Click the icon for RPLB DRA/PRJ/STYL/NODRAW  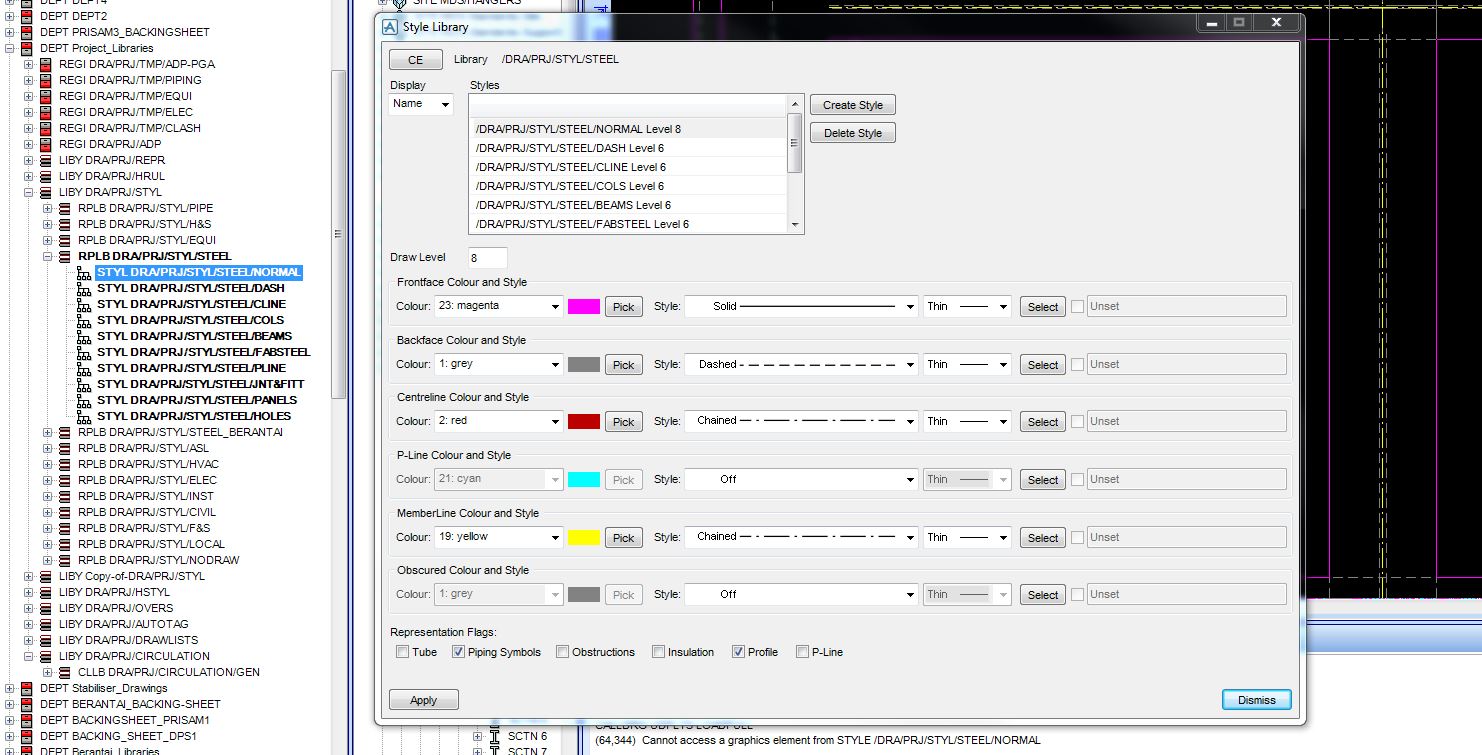point(65,560)
